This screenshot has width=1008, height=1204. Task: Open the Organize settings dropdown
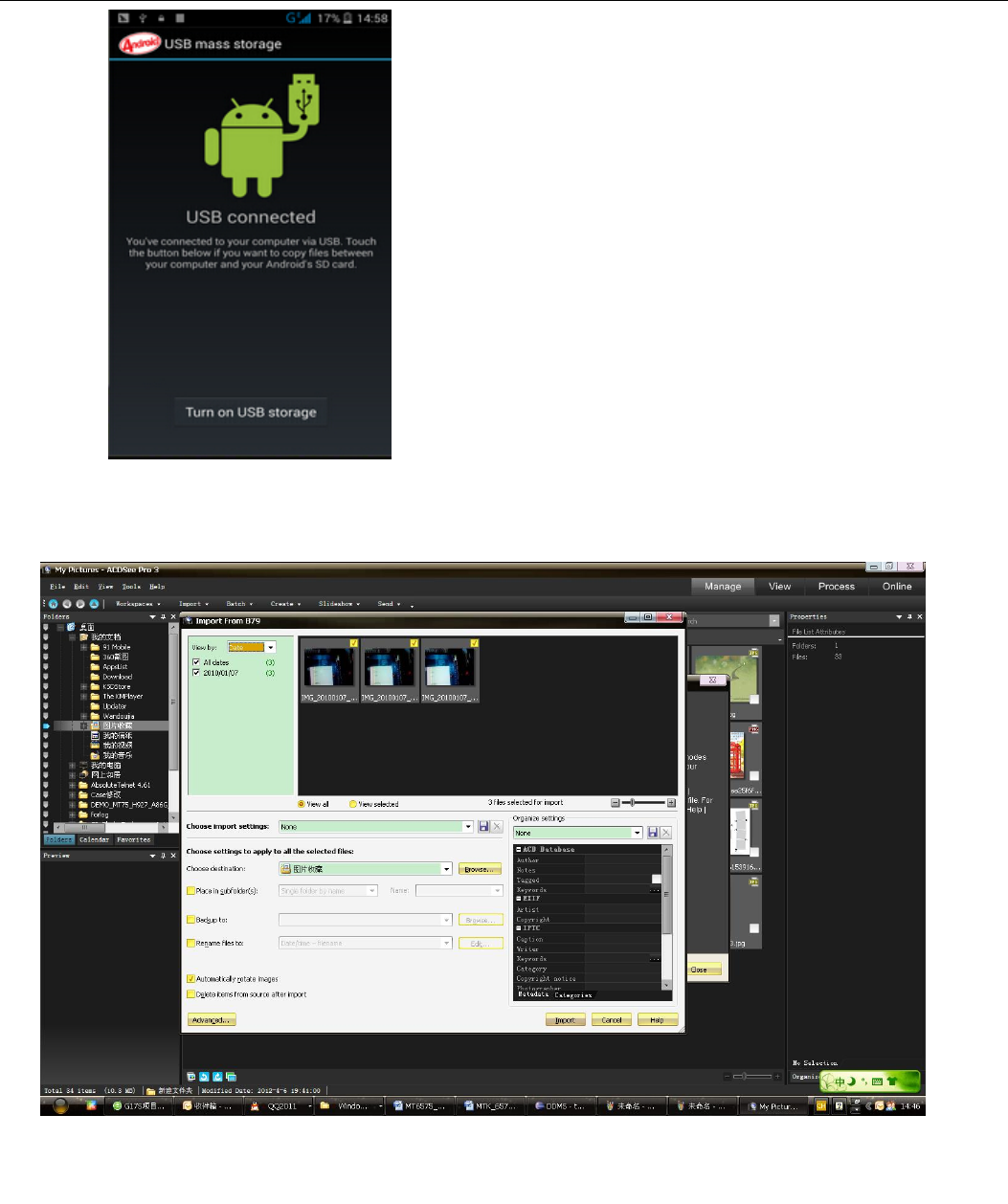tap(638, 833)
